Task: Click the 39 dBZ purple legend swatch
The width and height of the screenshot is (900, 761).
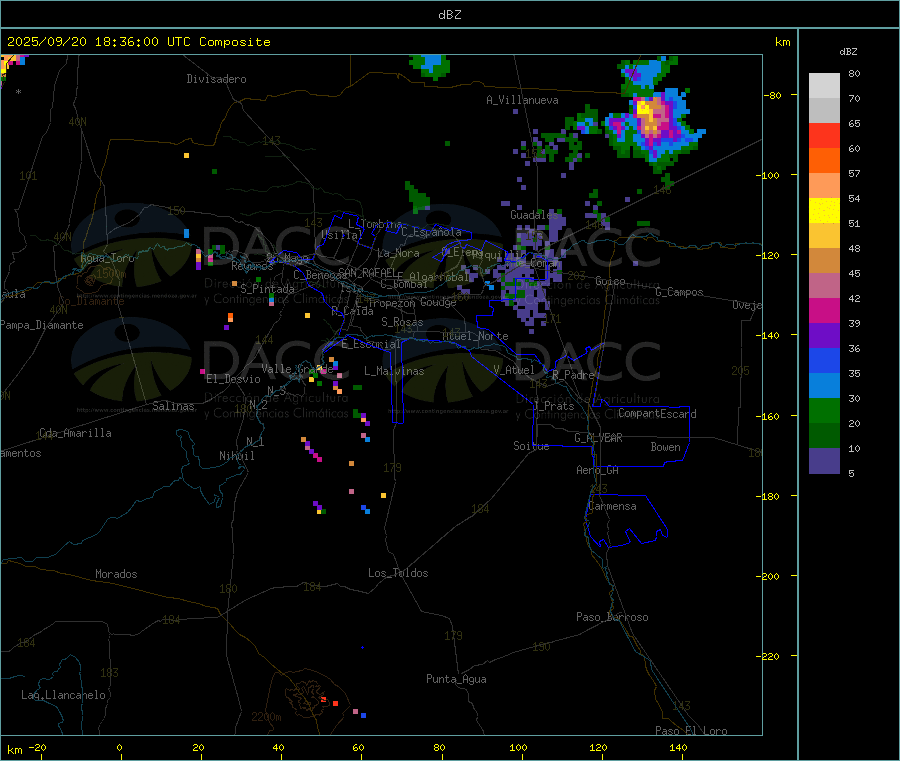Action: tap(824, 336)
